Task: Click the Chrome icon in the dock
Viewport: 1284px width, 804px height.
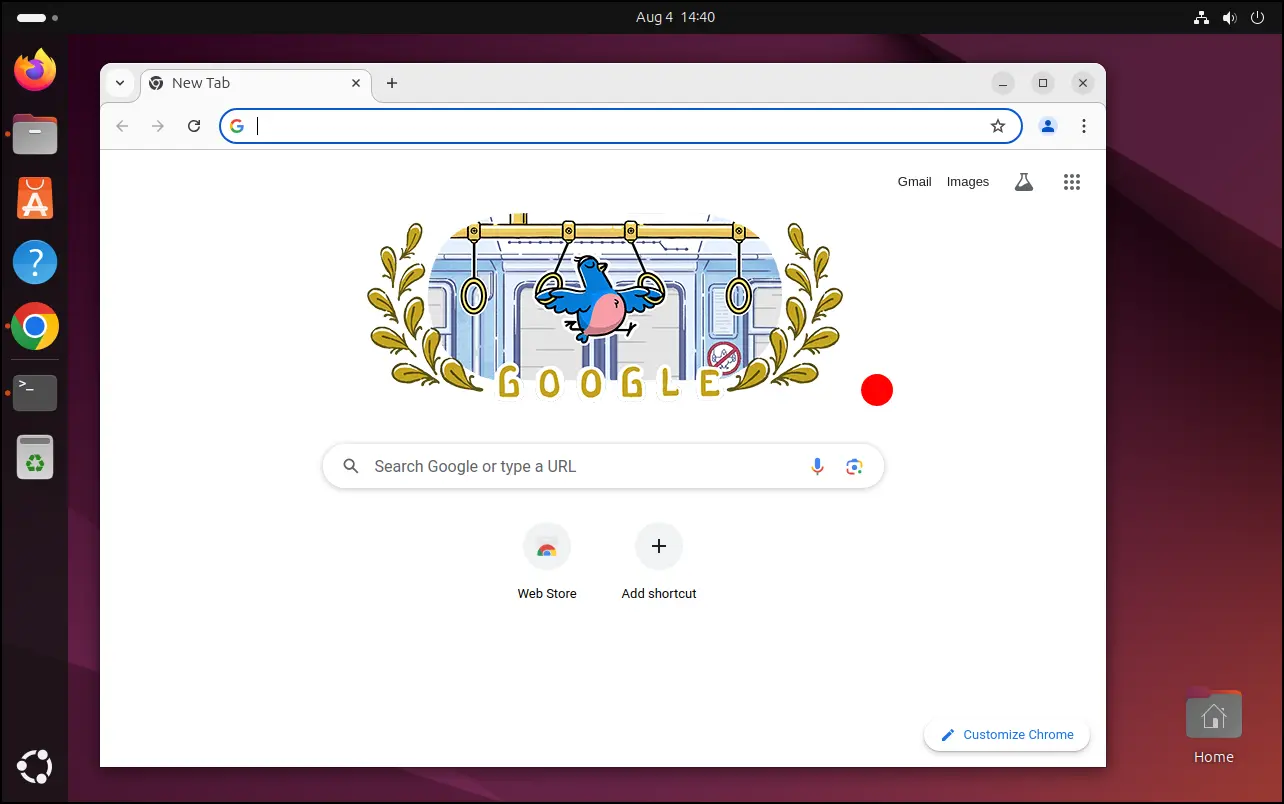Action: pos(35,326)
